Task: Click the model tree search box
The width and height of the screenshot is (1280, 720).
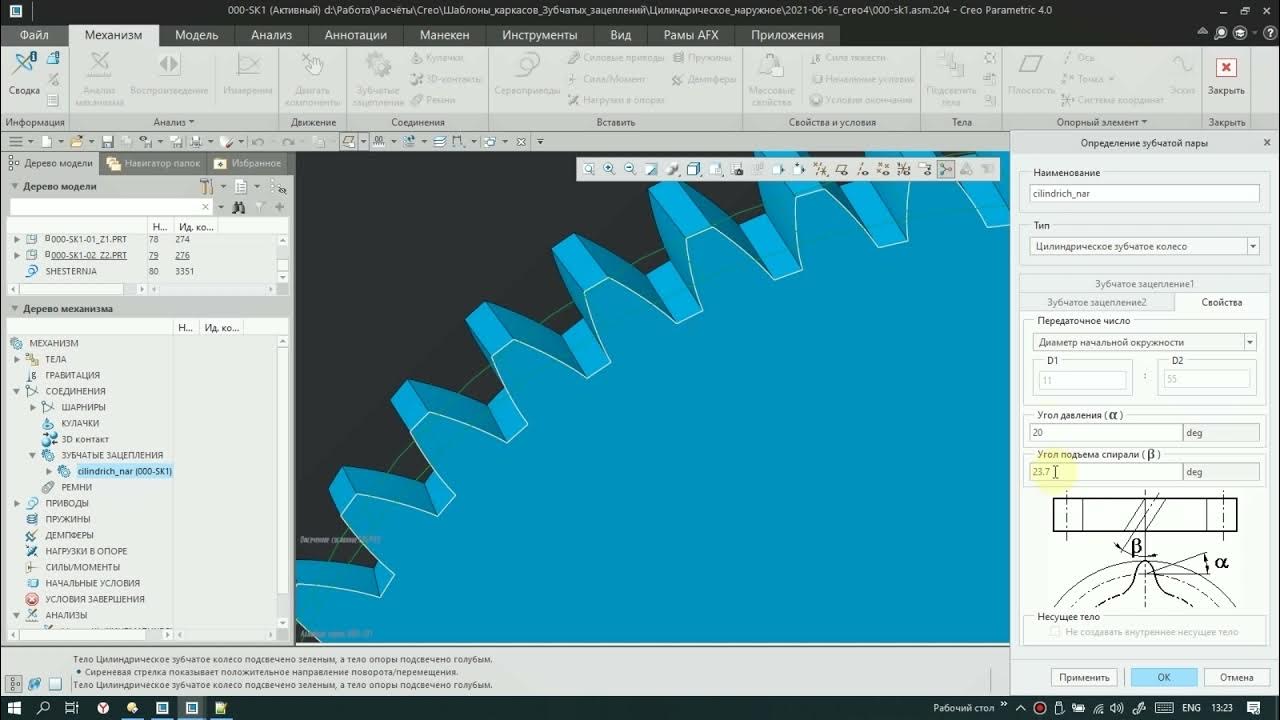Action: click(110, 207)
